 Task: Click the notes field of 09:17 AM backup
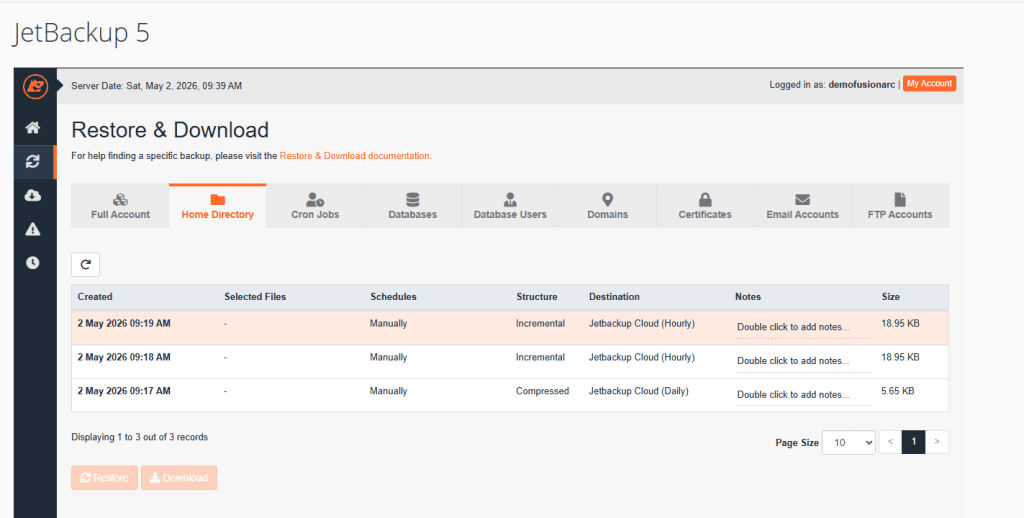[x=802, y=395]
